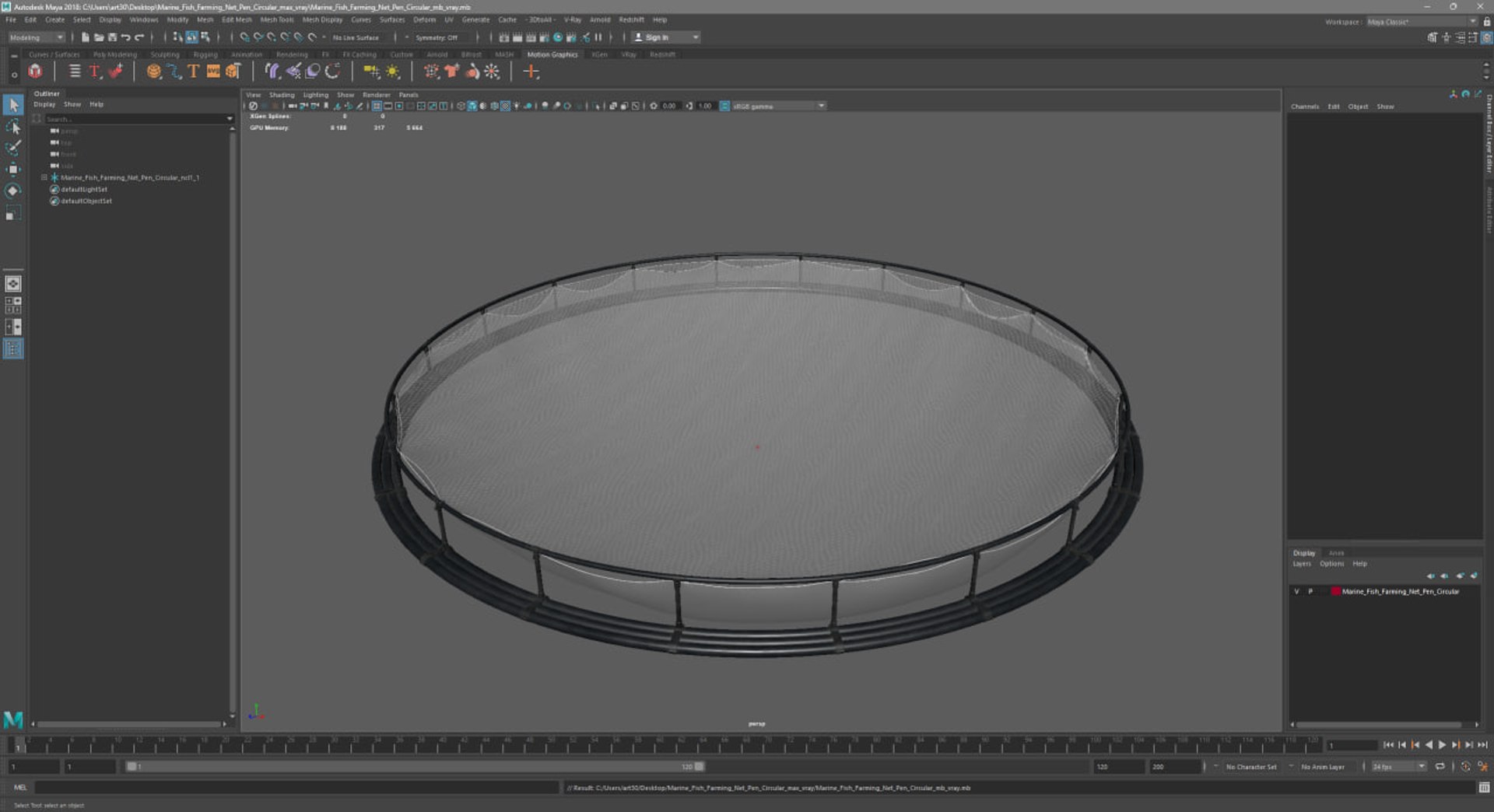Activate the Select tool arrow

(13, 105)
